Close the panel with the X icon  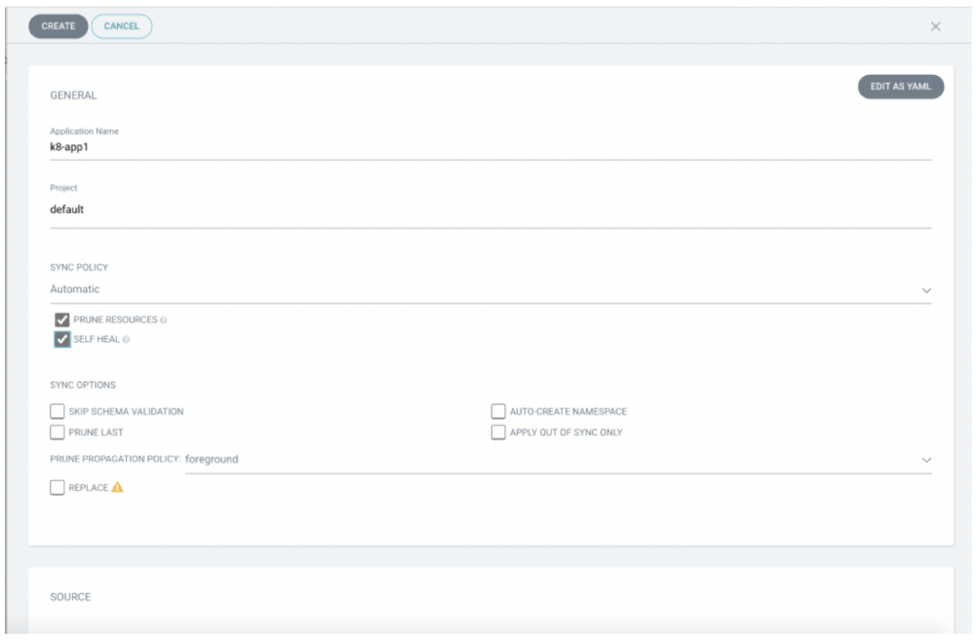point(936,27)
